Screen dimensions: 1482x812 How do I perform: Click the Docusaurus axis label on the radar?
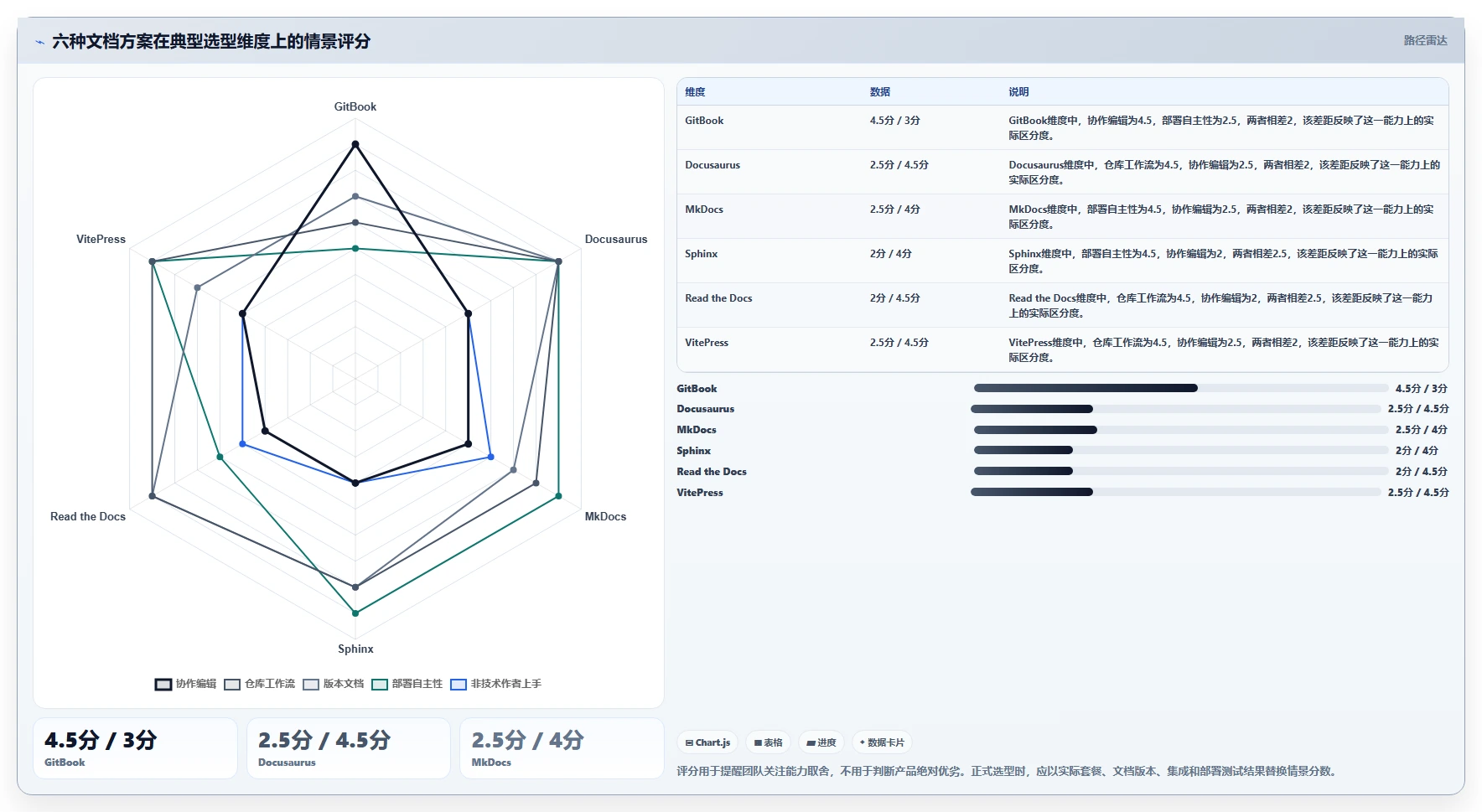click(x=616, y=239)
